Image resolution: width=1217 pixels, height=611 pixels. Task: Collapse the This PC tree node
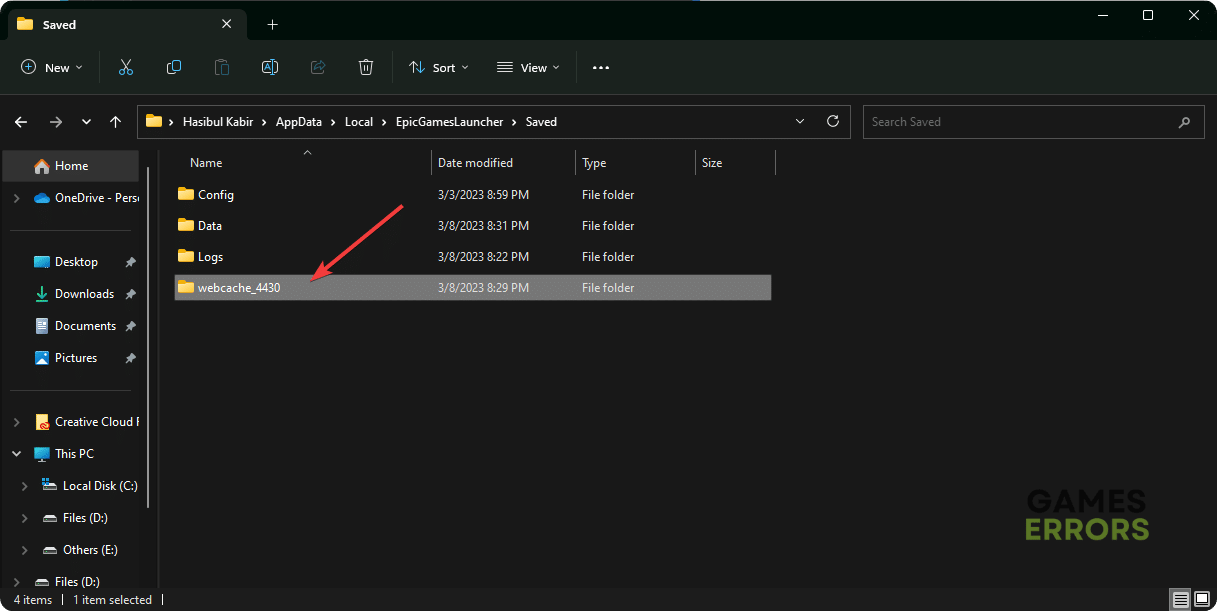click(16, 454)
